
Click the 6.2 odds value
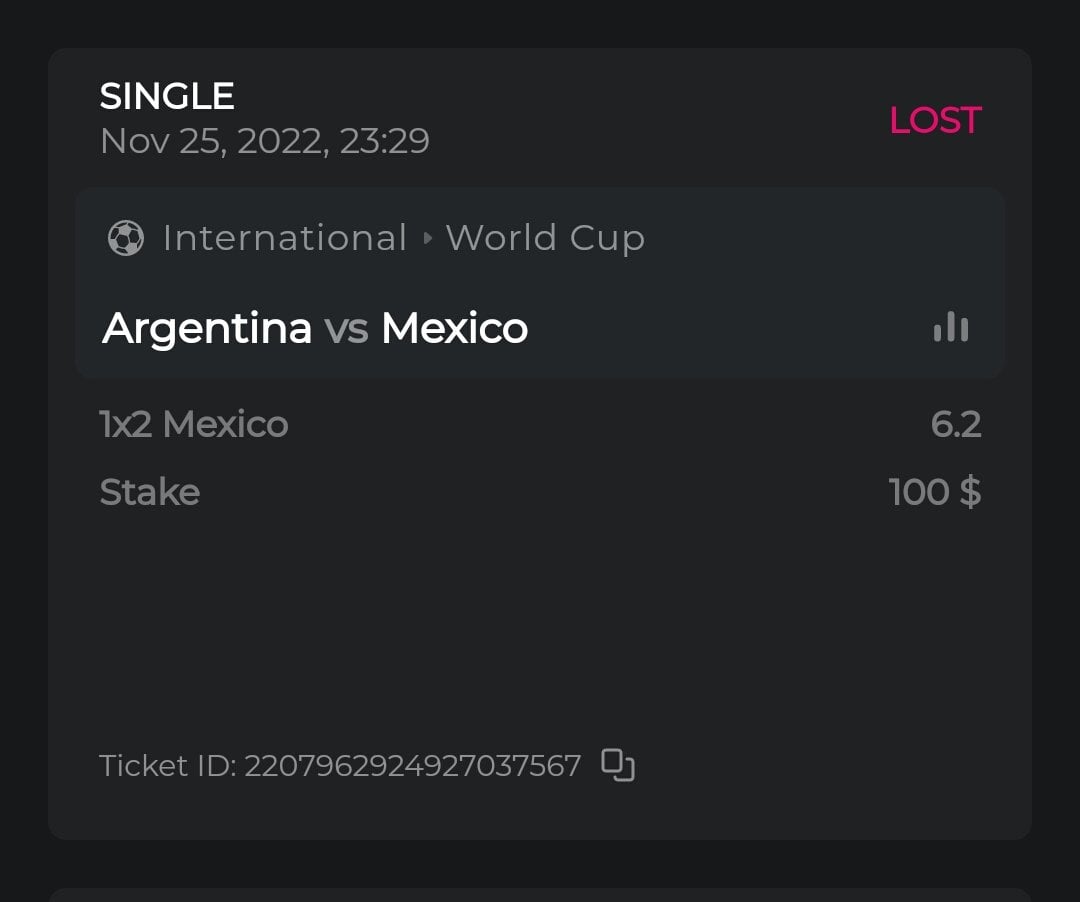point(955,424)
